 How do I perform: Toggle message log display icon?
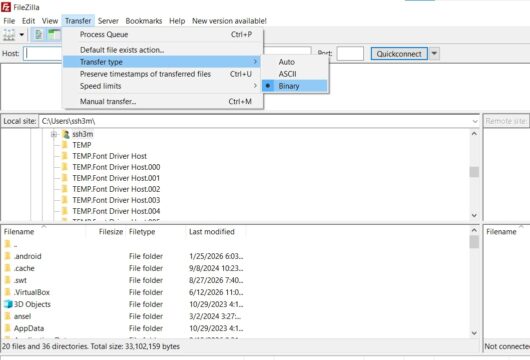[x=39, y=34]
